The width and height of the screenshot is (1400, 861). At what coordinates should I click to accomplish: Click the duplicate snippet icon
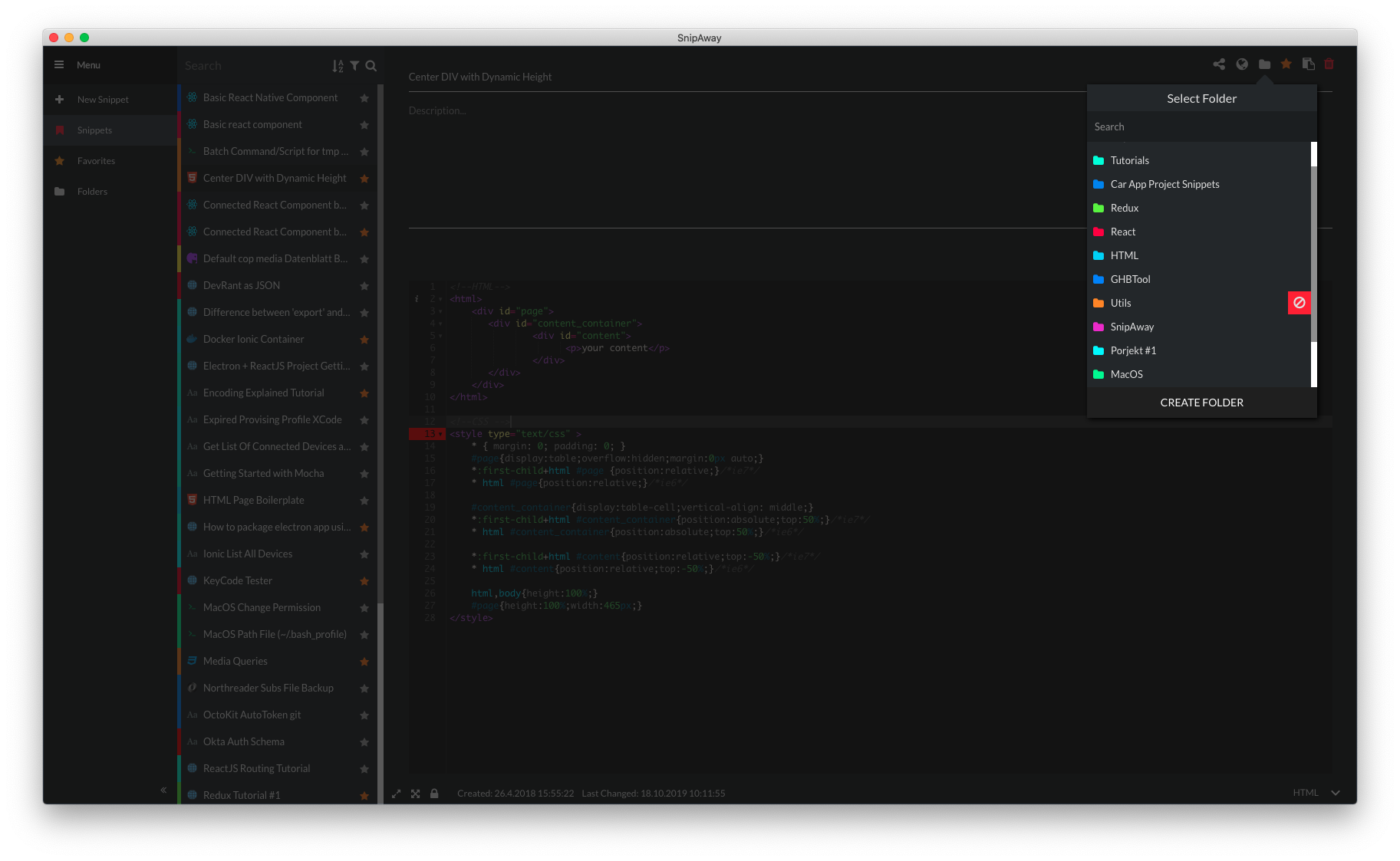click(1309, 64)
